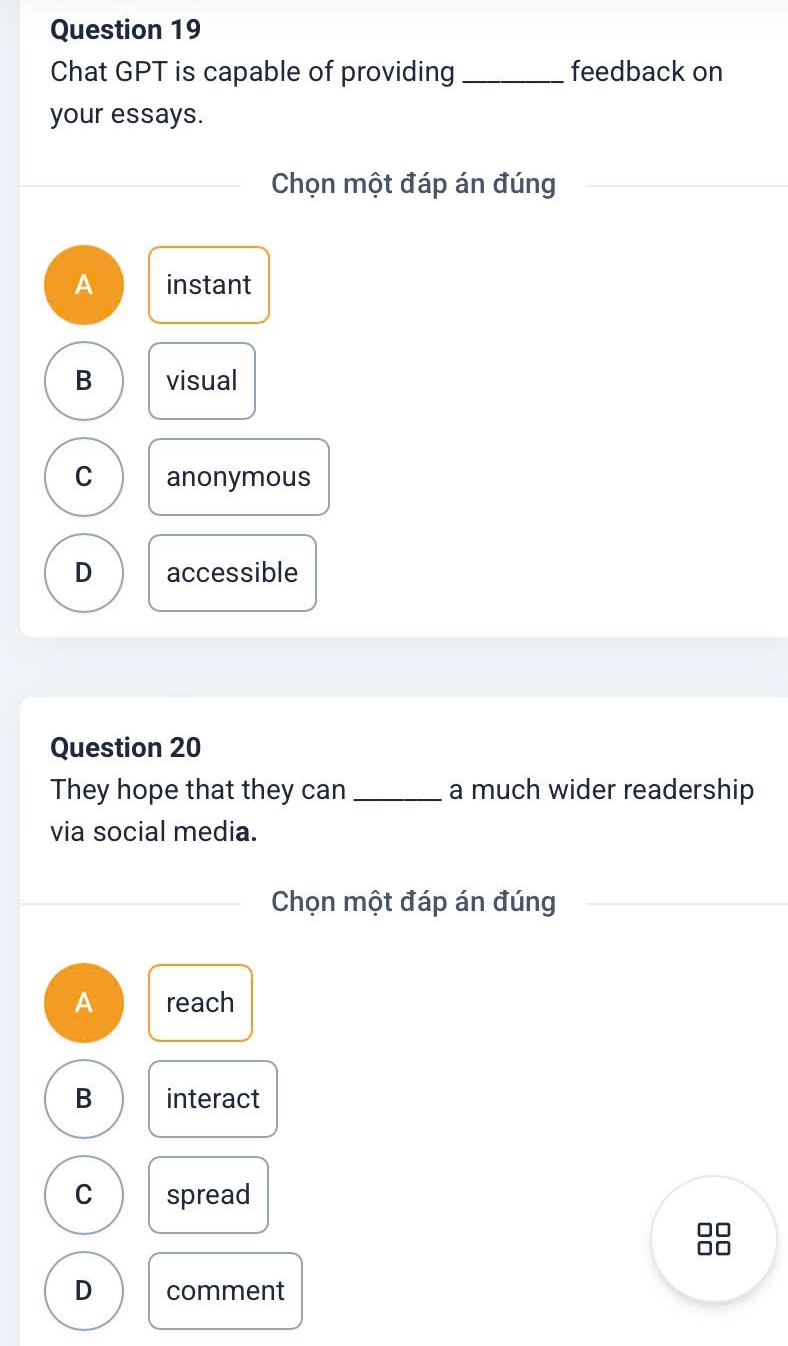Select radio option A for Question 20

tap(85, 1003)
